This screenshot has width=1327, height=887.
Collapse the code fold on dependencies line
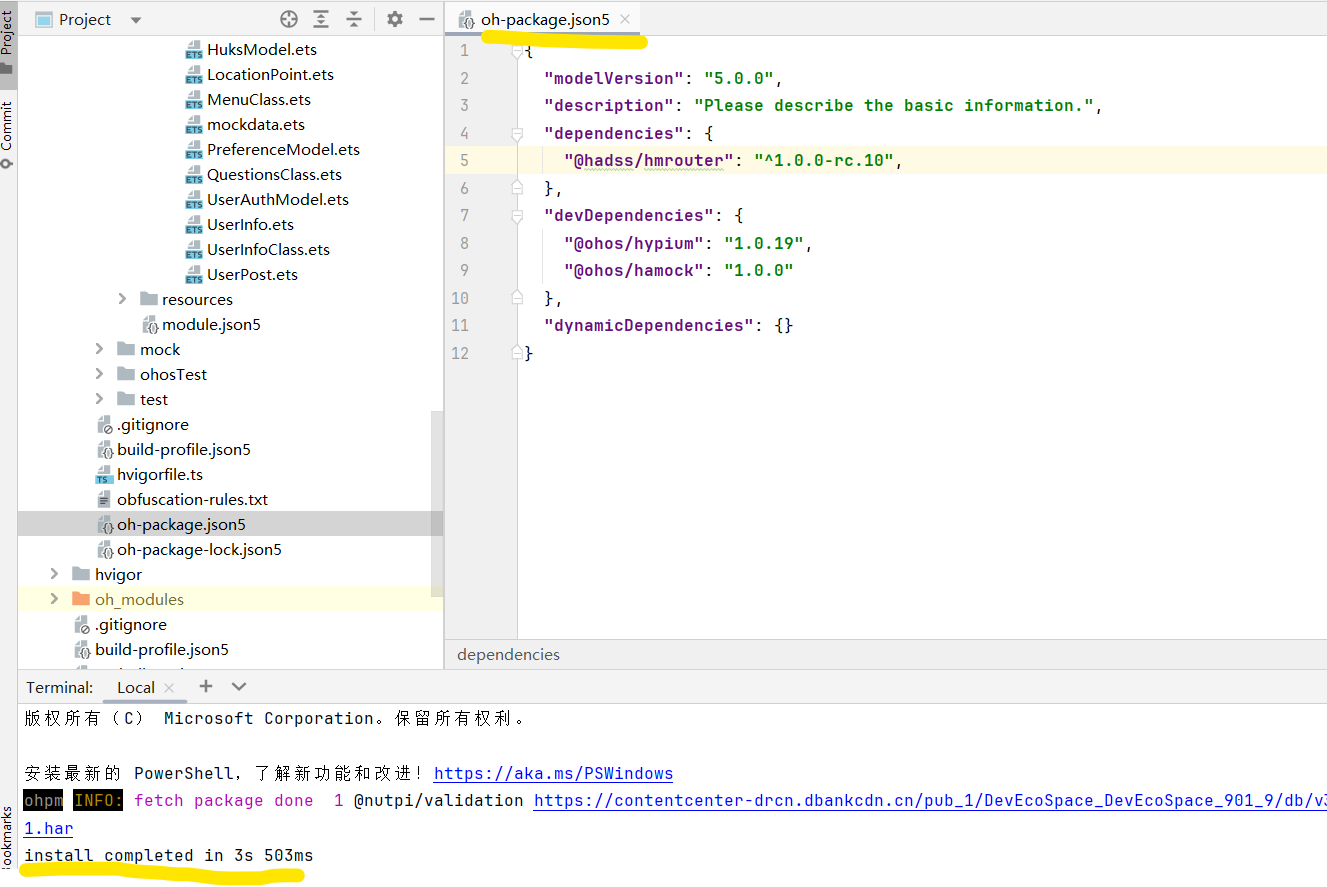click(516, 131)
